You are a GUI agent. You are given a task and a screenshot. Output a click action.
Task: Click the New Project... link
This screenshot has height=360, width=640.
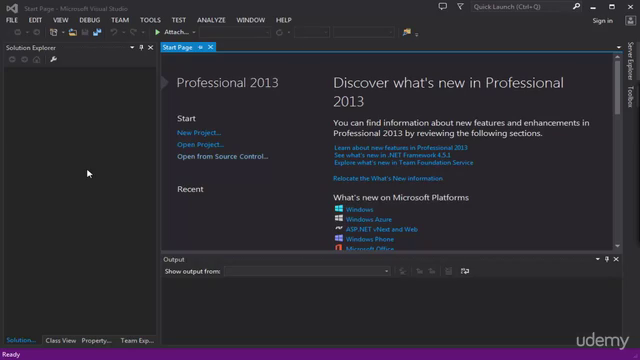(x=199, y=133)
